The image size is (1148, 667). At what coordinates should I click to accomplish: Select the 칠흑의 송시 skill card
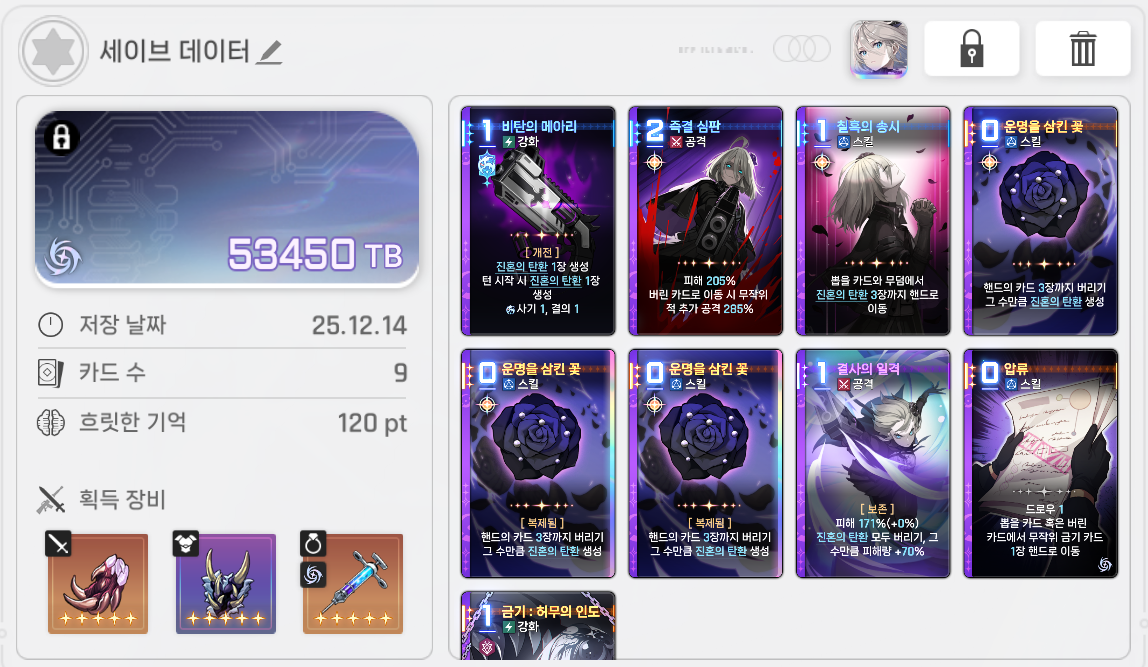coord(873,220)
